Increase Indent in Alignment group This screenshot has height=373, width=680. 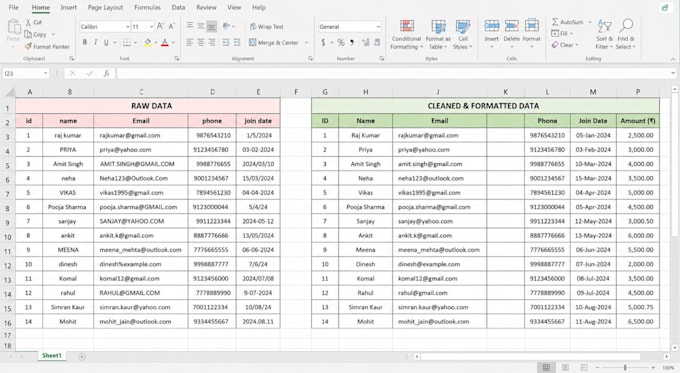click(x=237, y=42)
